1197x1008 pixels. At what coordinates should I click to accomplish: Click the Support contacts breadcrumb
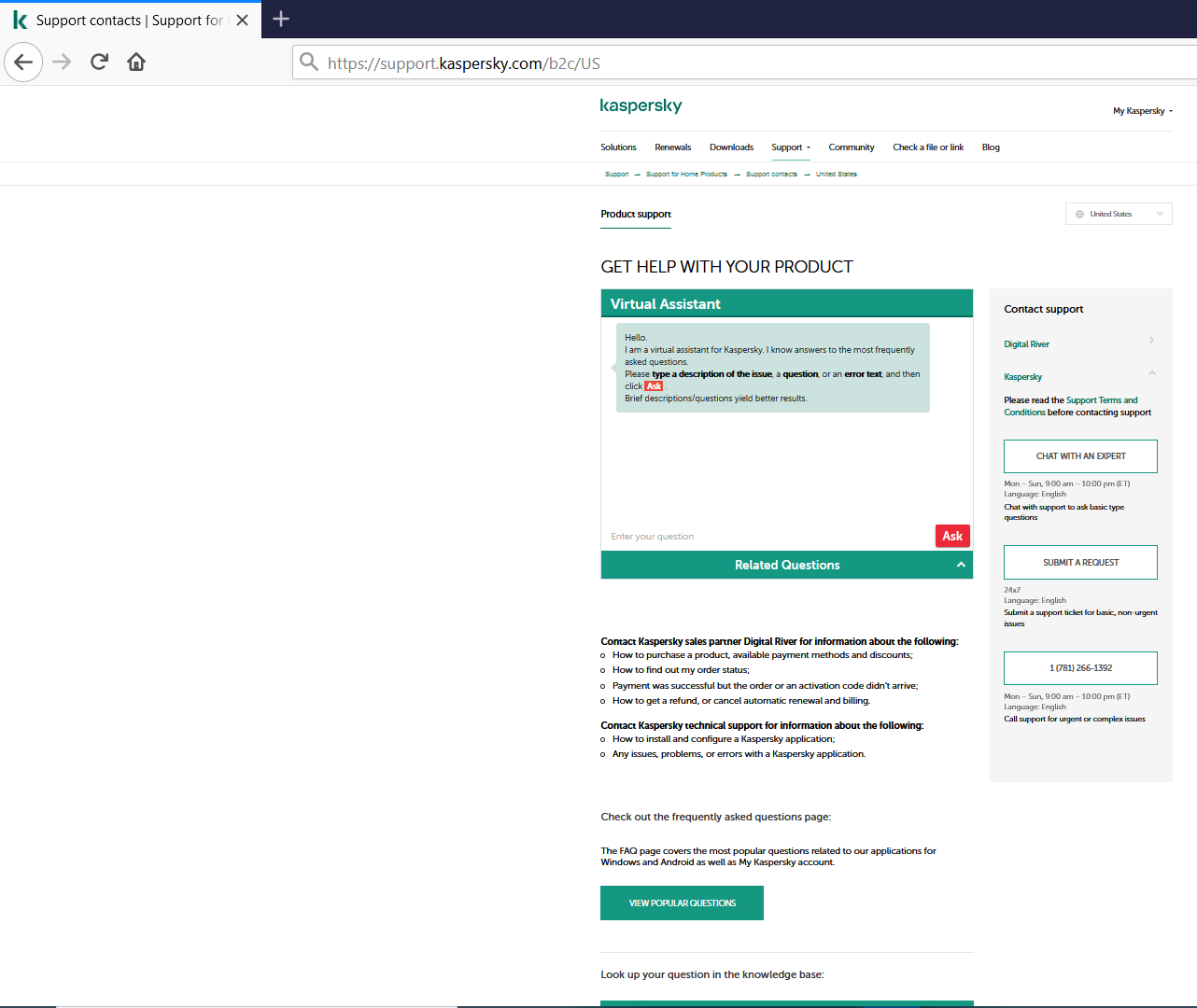tap(771, 175)
